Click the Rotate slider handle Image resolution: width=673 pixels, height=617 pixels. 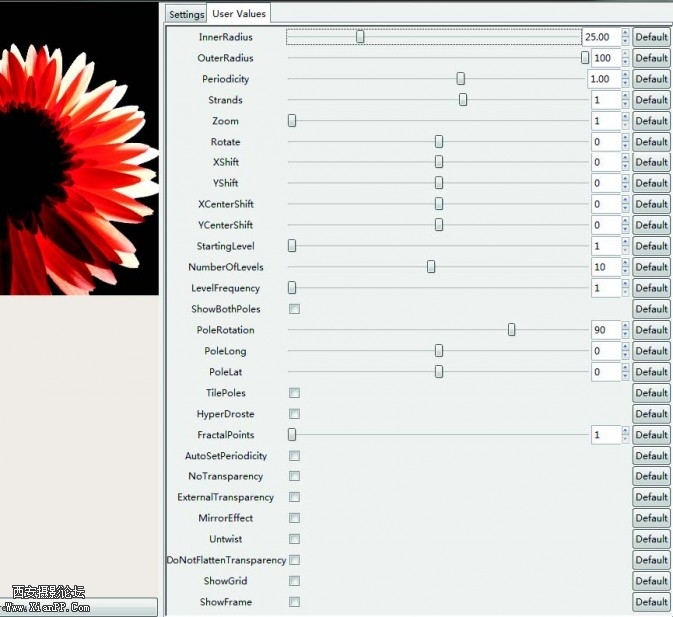point(439,142)
